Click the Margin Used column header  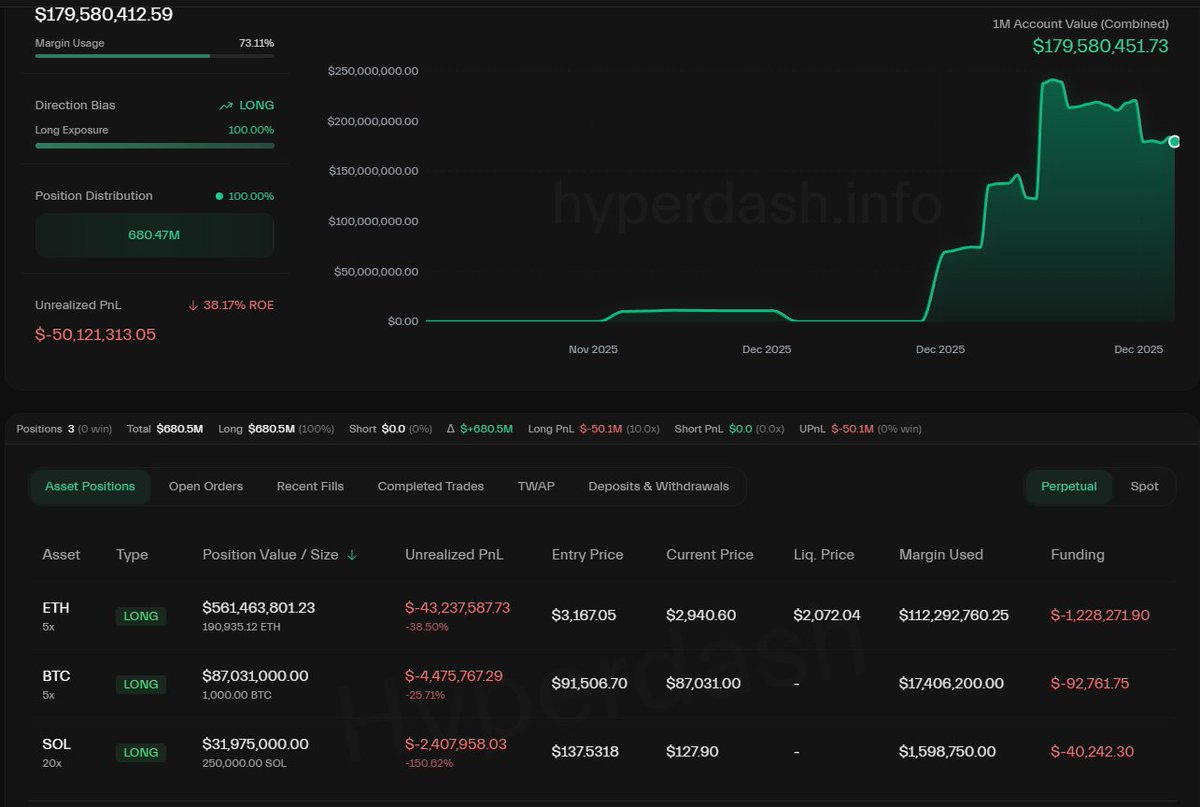[x=941, y=554]
